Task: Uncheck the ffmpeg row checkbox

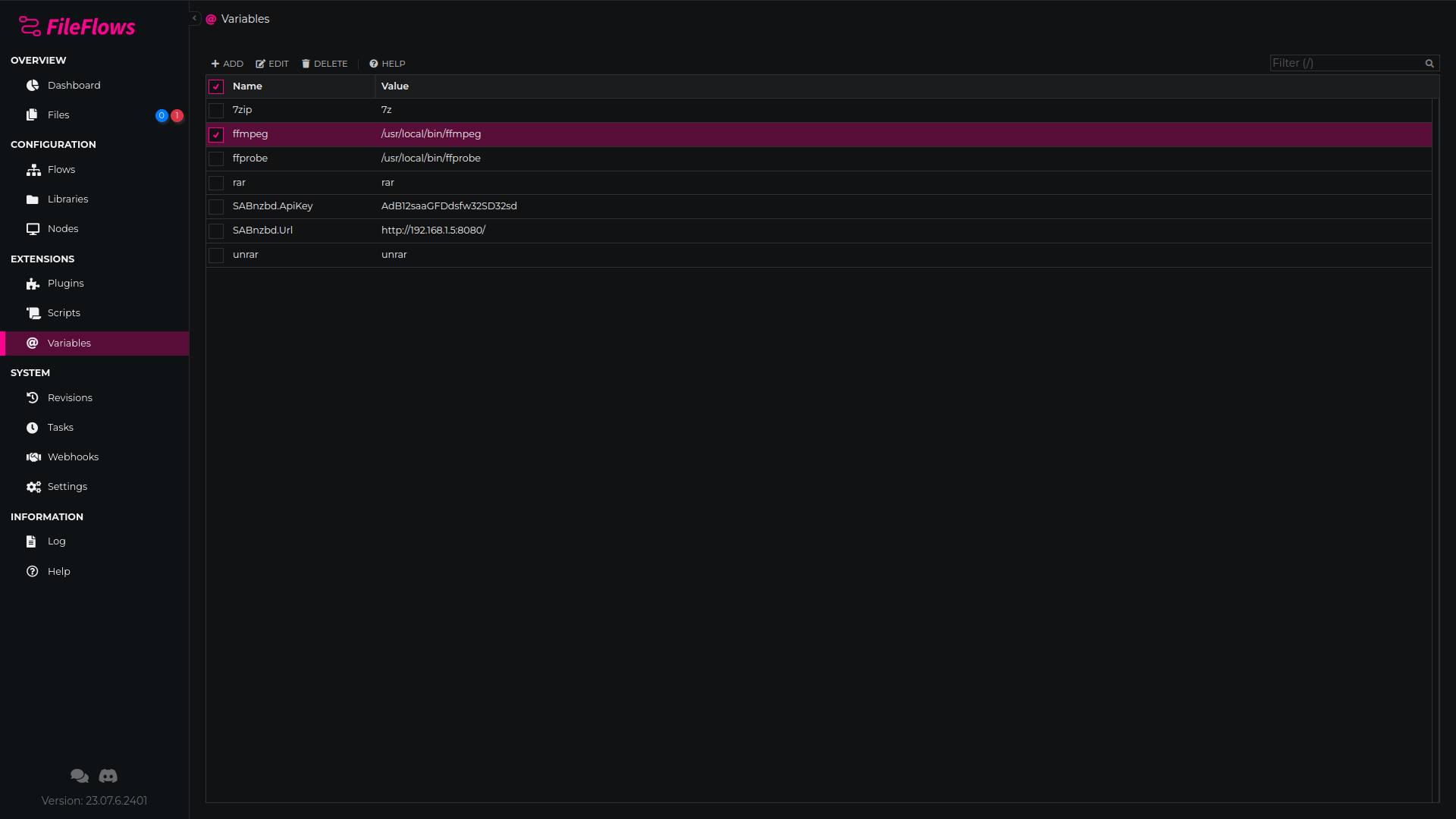Action: (216, 135)
